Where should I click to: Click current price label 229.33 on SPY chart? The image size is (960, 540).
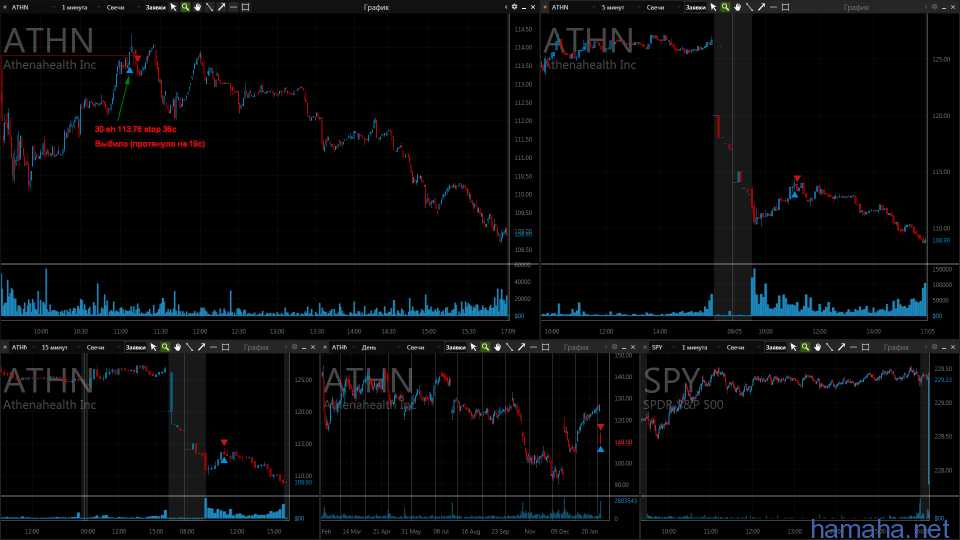coord(943,380)
